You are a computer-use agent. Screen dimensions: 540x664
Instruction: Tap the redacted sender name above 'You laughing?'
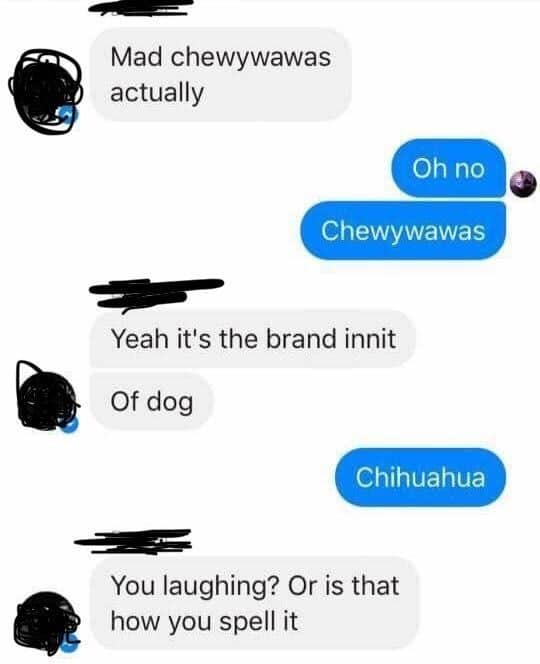[x=133, y=542]
